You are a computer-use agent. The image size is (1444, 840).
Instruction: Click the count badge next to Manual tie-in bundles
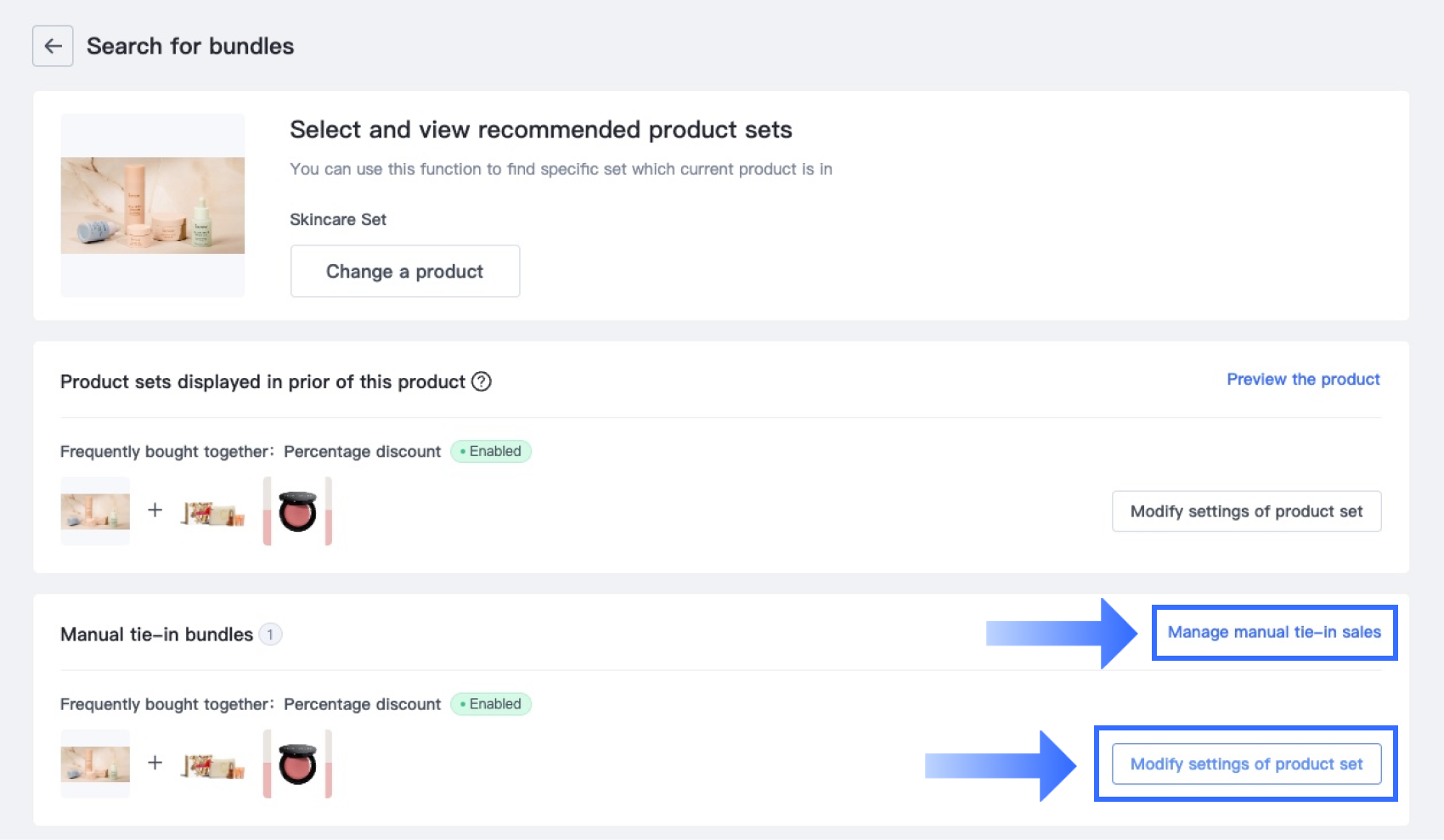pyautogui.click(x=270, y=634)
